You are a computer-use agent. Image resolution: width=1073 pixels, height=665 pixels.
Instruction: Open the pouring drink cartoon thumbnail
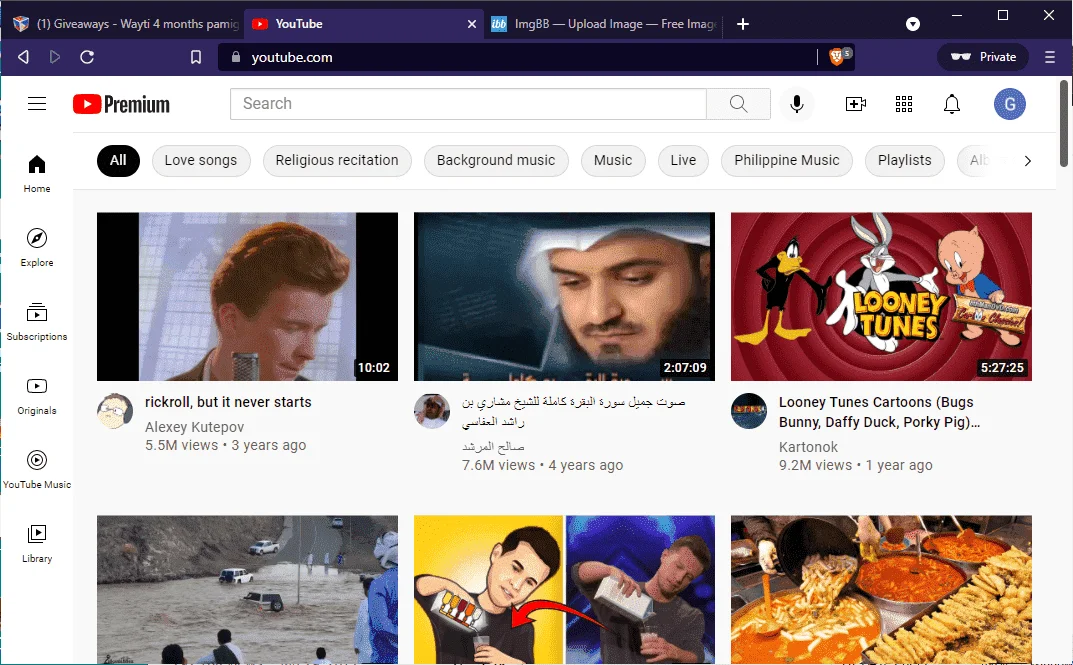[x=564, y=589]
